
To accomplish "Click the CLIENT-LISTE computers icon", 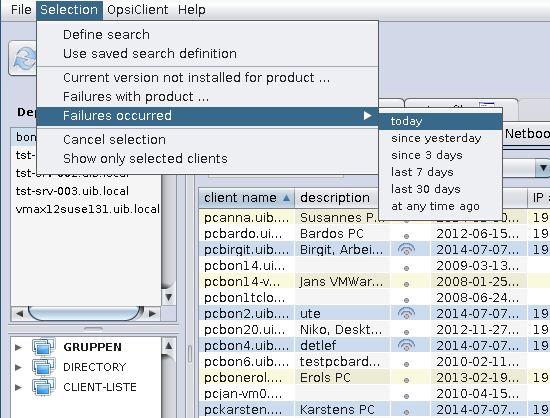I will 44,387.
